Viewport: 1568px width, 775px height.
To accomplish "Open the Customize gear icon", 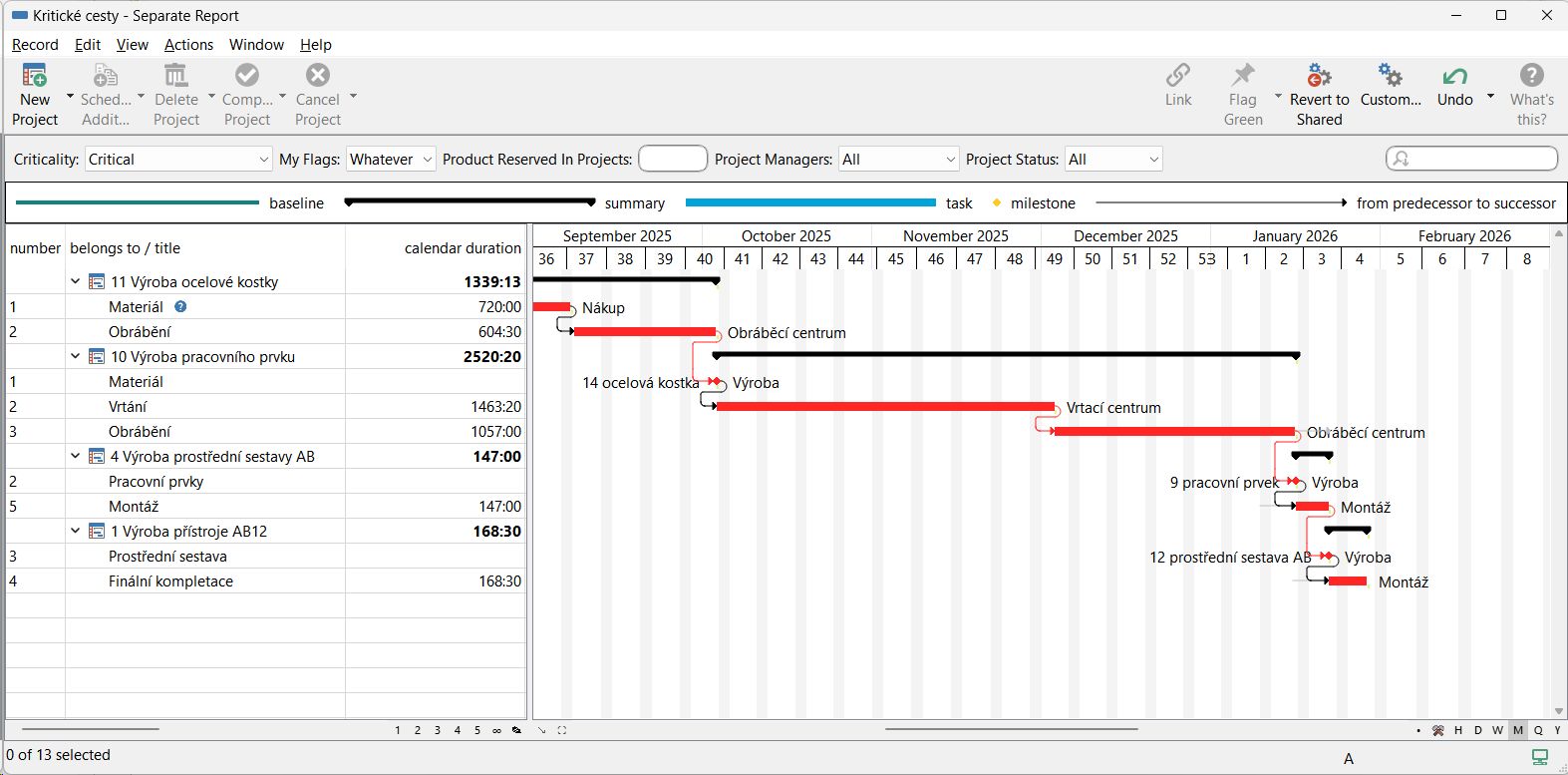I will coord(1390,76).
